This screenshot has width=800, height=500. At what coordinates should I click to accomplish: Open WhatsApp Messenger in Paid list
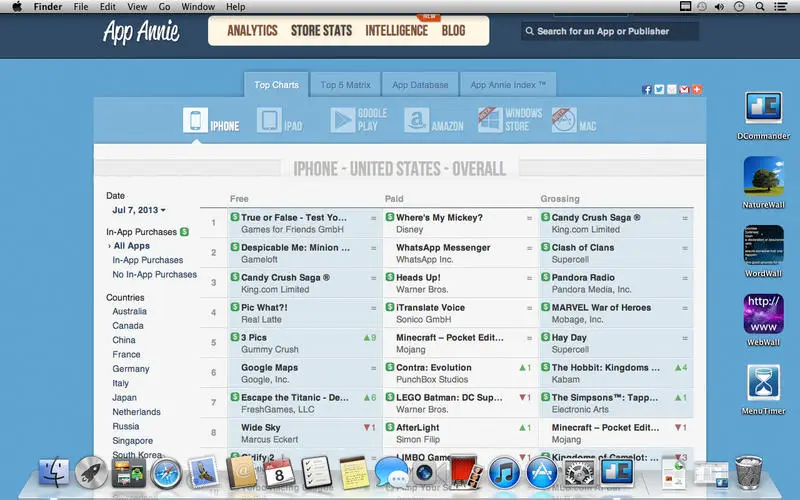(443, 247)
